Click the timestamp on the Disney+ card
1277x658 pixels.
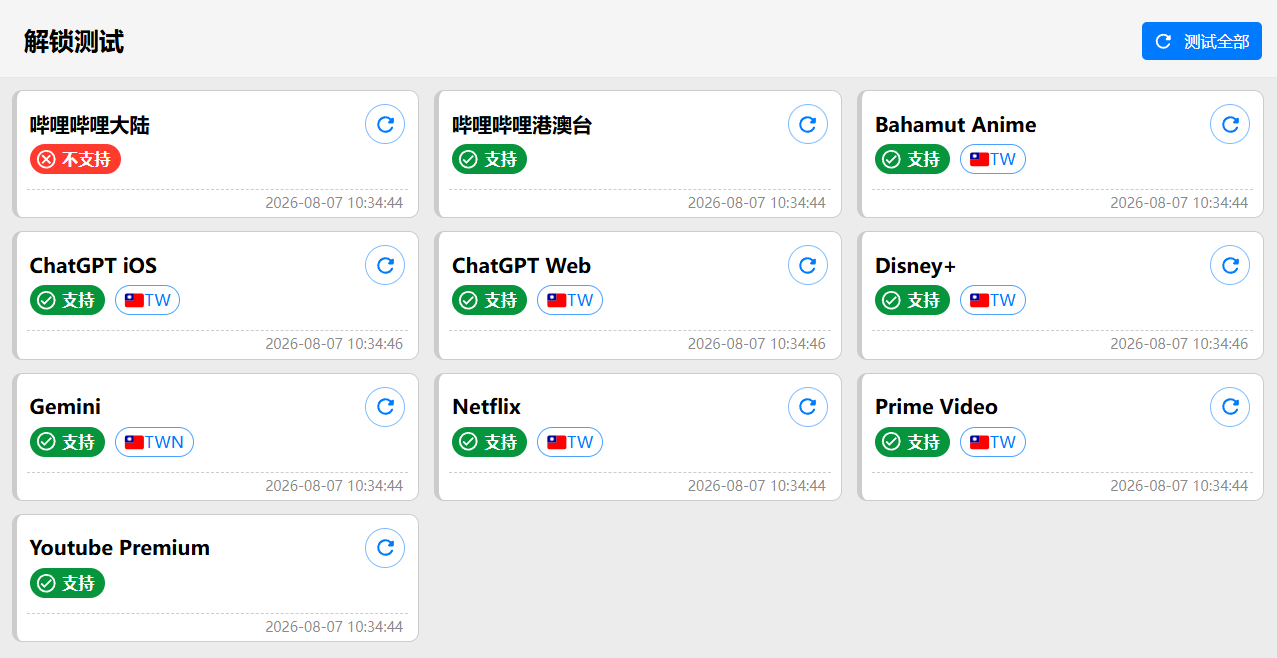click(x=1179, y=344)
